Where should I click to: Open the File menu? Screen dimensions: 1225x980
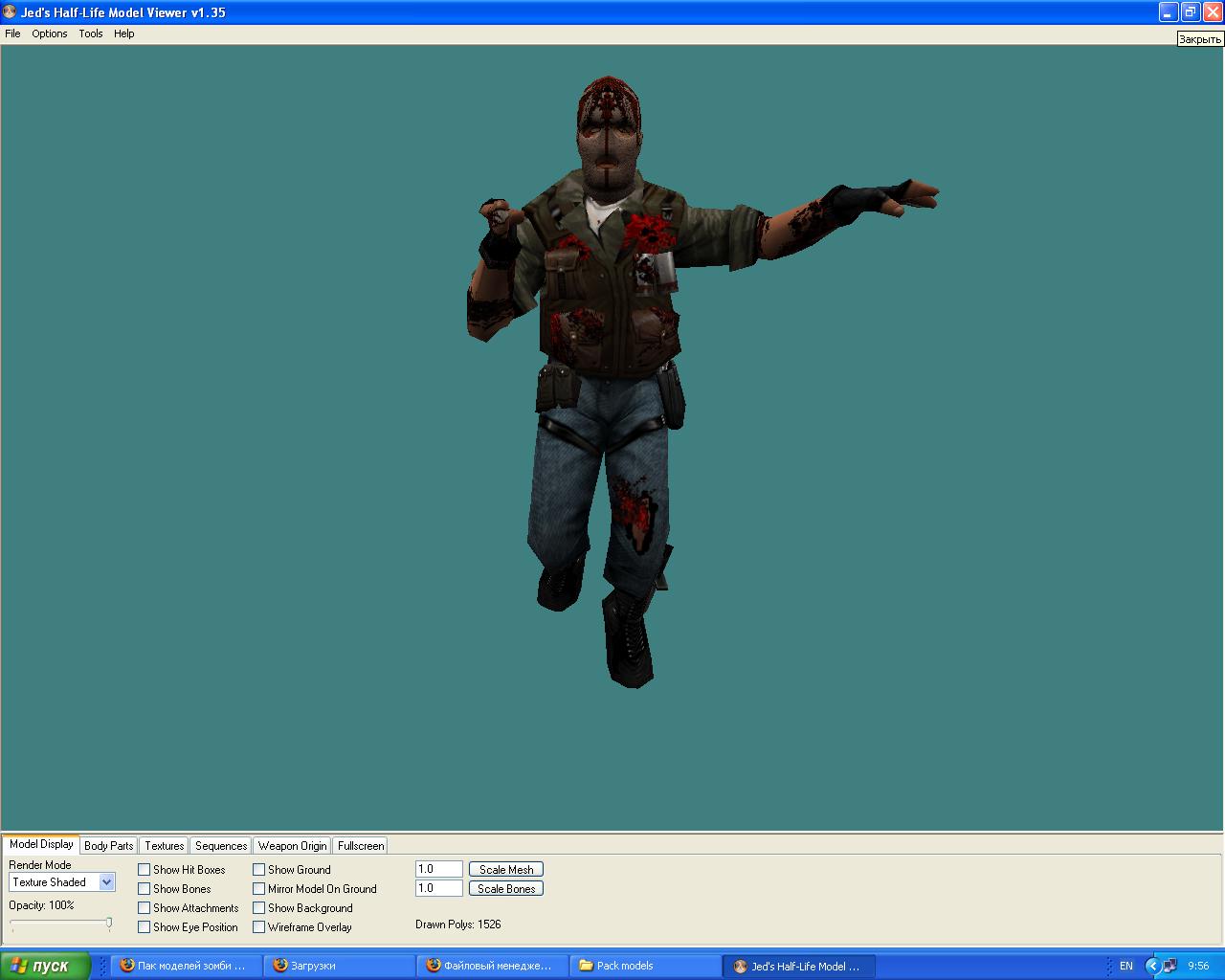click(x=12, y=33)
